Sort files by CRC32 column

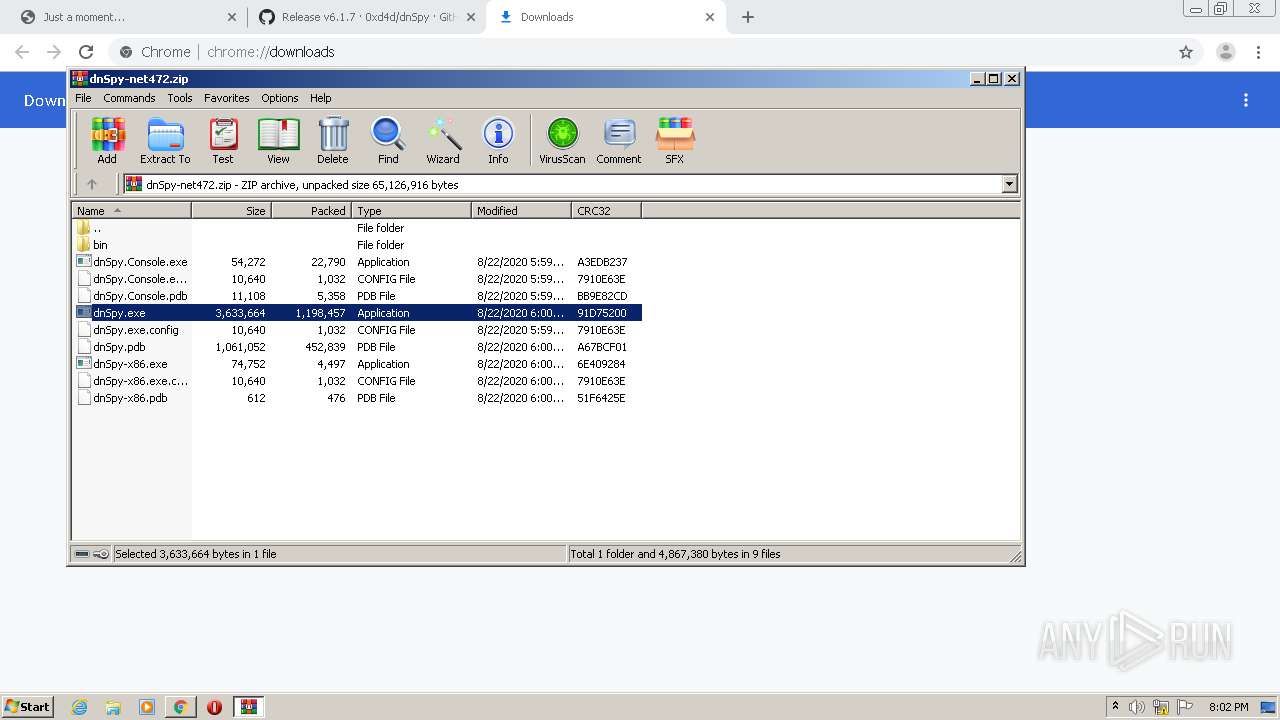pyautogui.click(x=607, y=211)
